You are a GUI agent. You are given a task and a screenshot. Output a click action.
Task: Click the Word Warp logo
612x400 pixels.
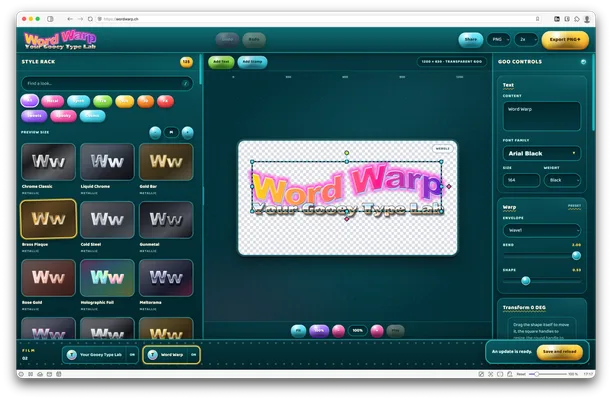[60, 40]
